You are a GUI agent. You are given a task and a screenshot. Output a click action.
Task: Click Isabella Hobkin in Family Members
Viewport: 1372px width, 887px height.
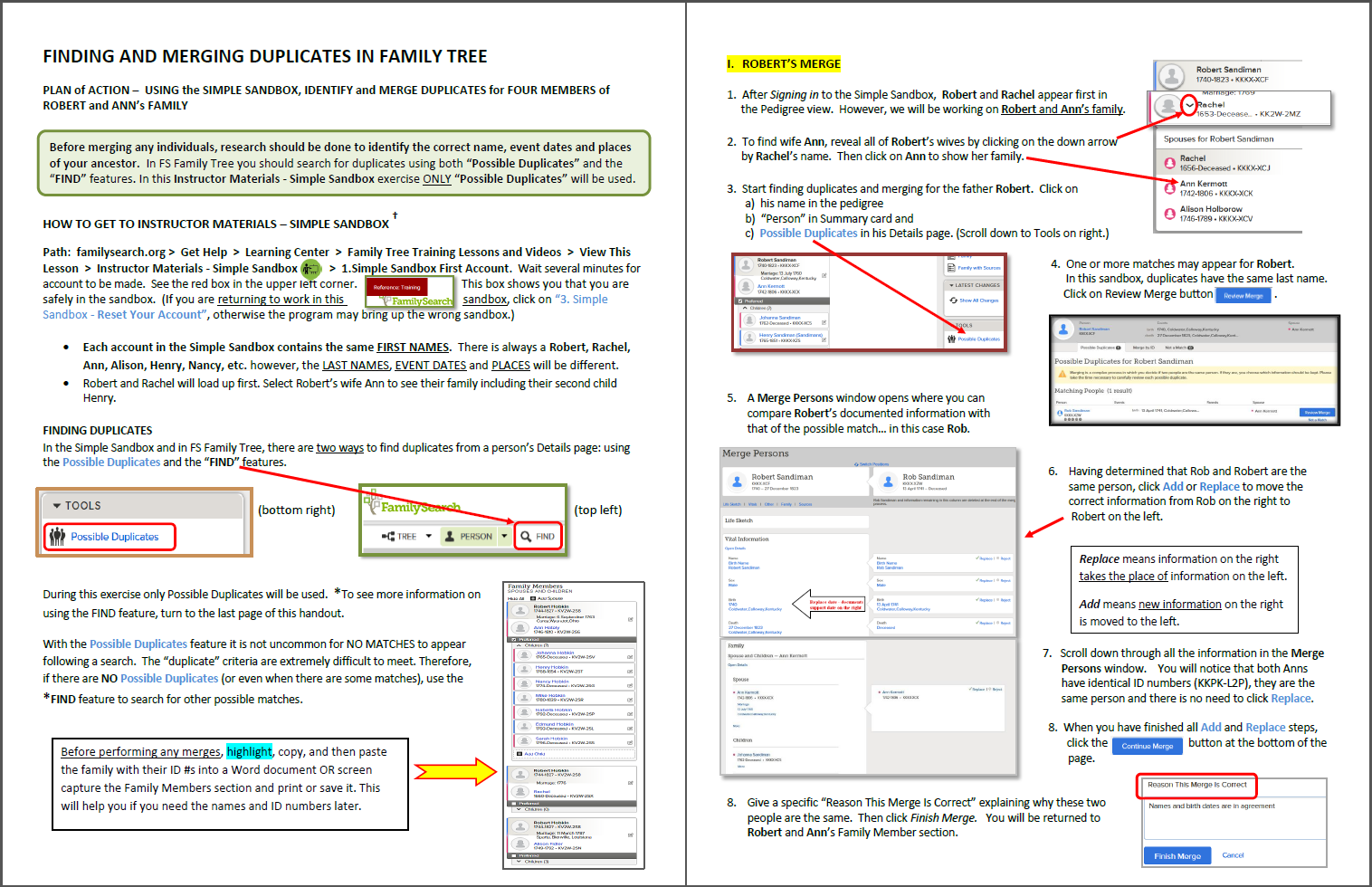553,710
